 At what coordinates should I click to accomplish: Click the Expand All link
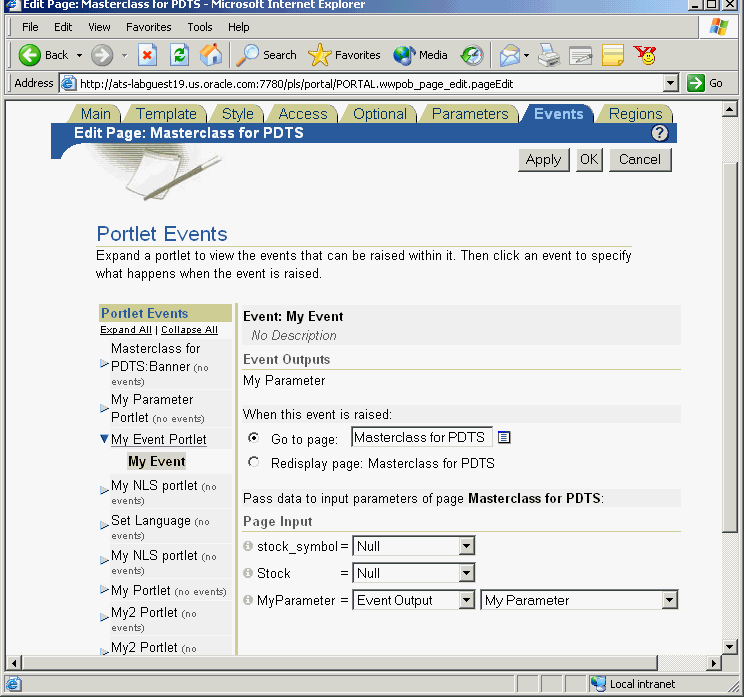[x=126, y=330]
